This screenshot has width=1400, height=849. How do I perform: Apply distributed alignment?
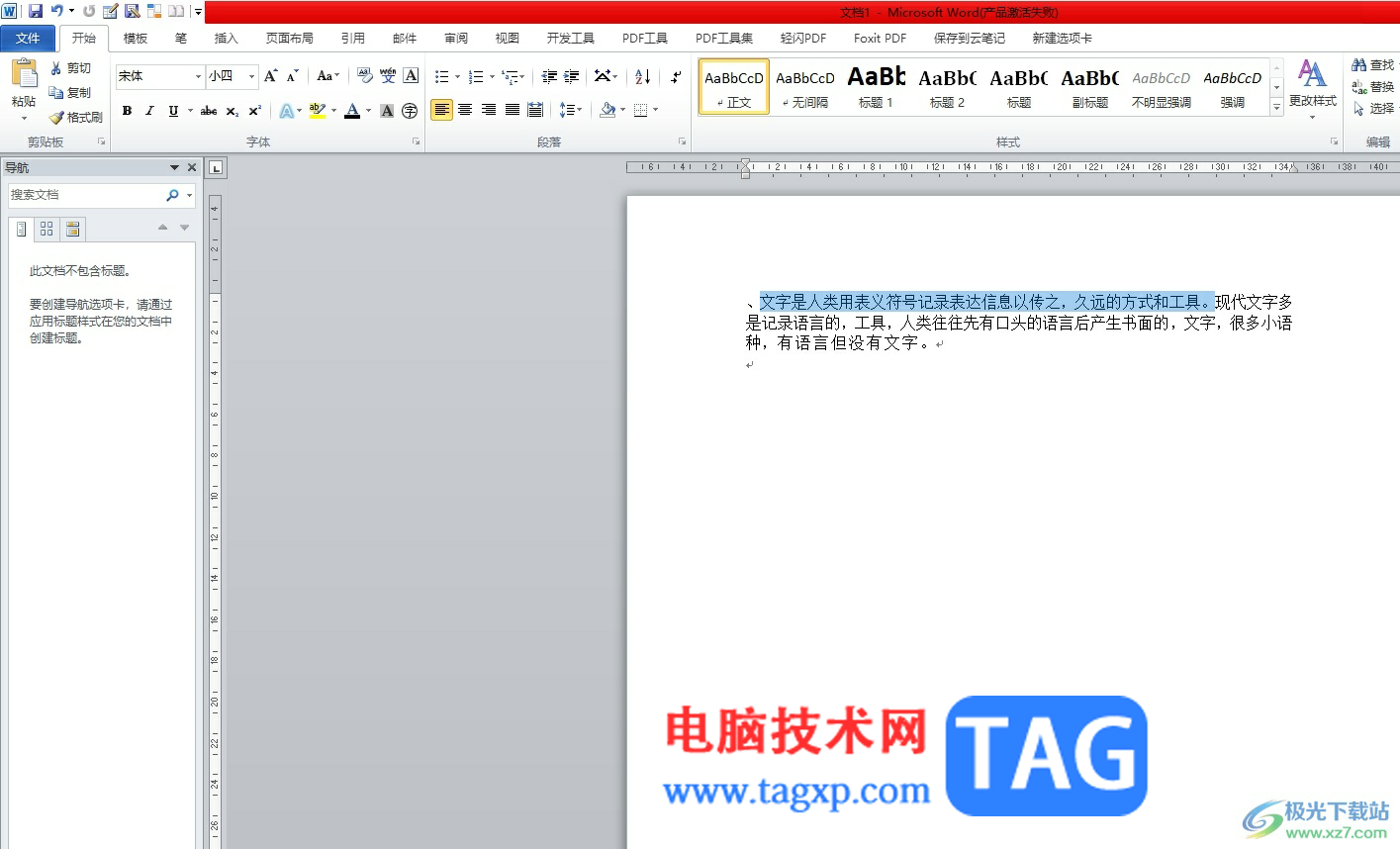535,110
